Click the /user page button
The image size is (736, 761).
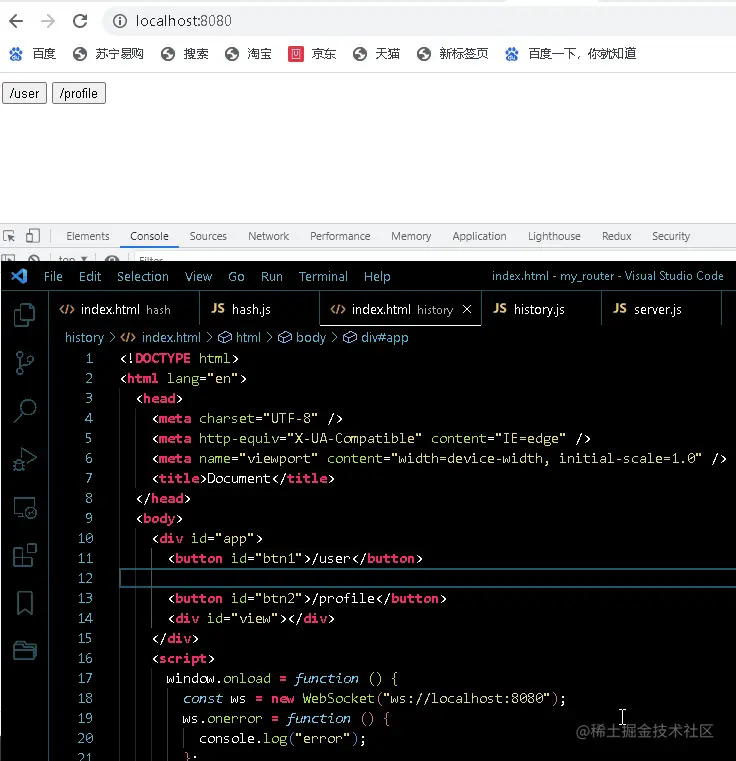24,93
